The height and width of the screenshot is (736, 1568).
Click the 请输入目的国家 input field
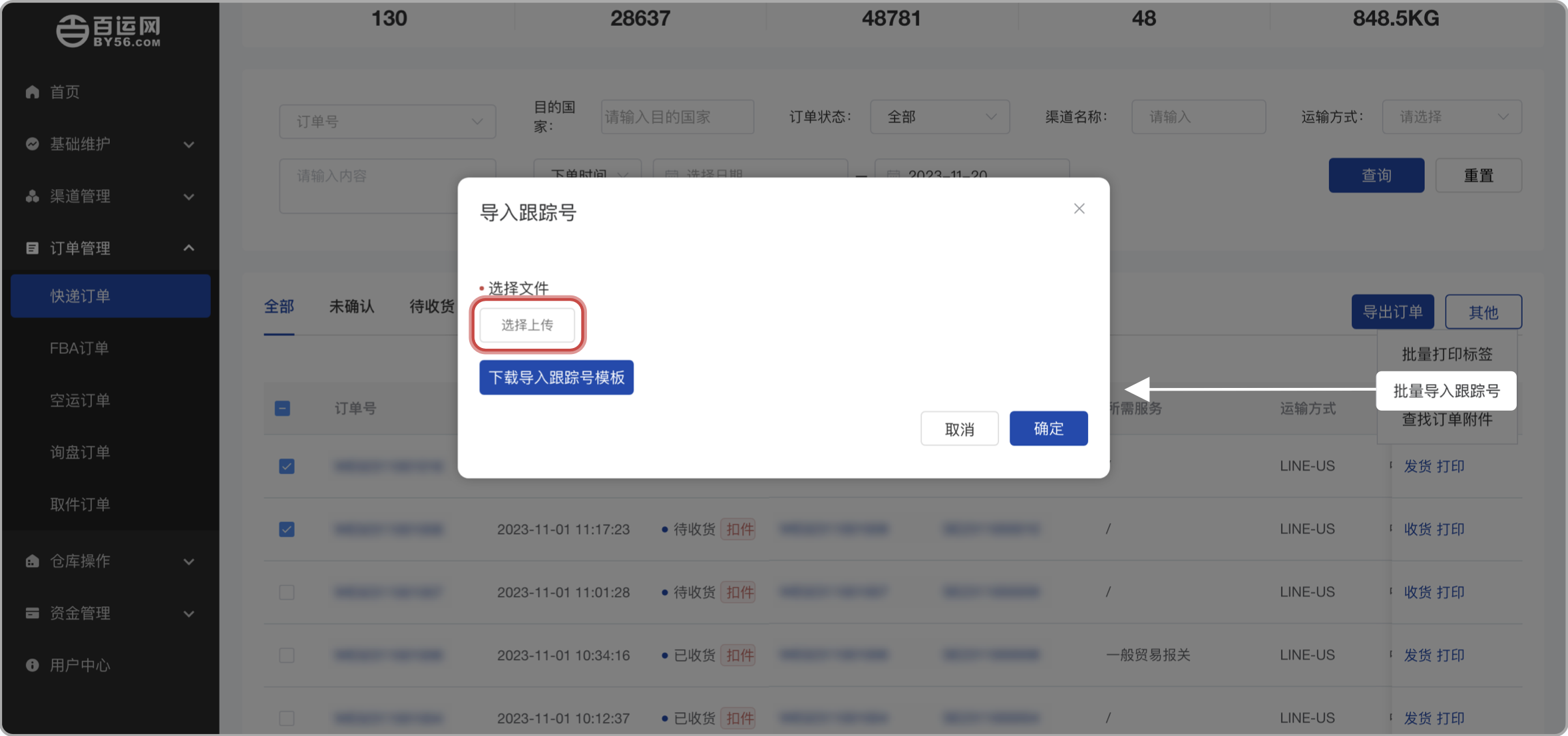pyautogui.click(x=677, y=116)
